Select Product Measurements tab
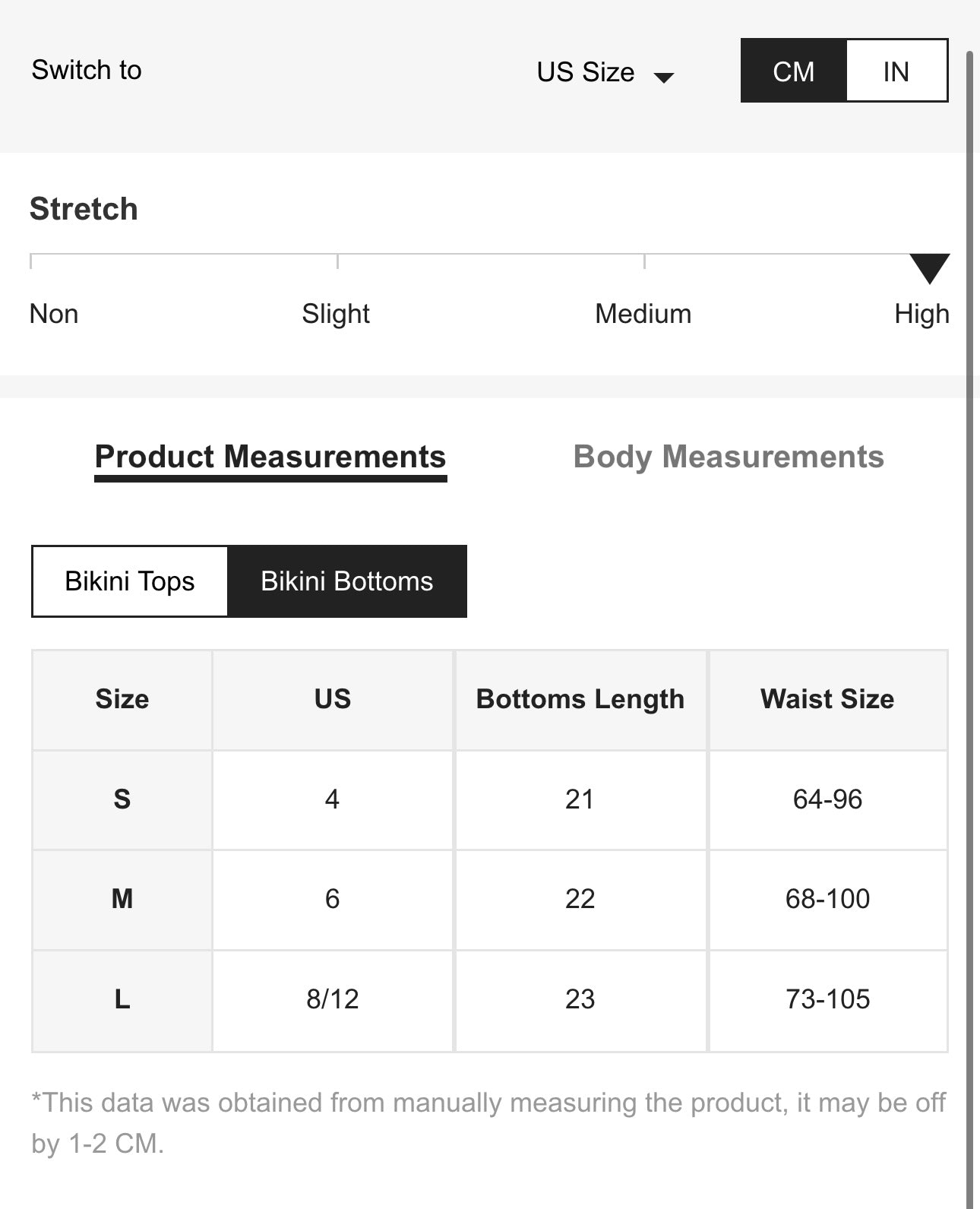 tap(270, 457)
